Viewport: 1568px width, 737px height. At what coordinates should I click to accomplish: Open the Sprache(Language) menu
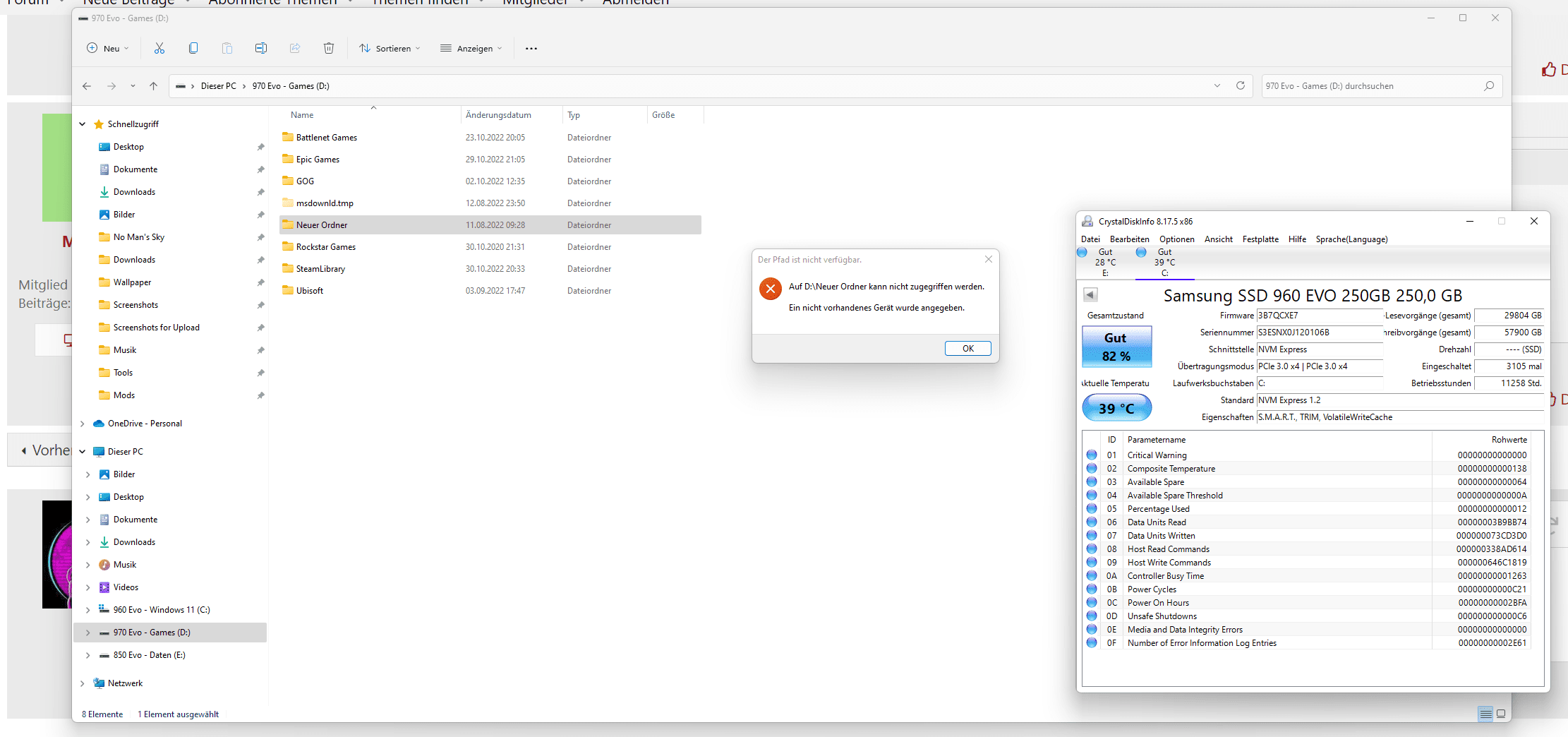tap(1351, 239)
